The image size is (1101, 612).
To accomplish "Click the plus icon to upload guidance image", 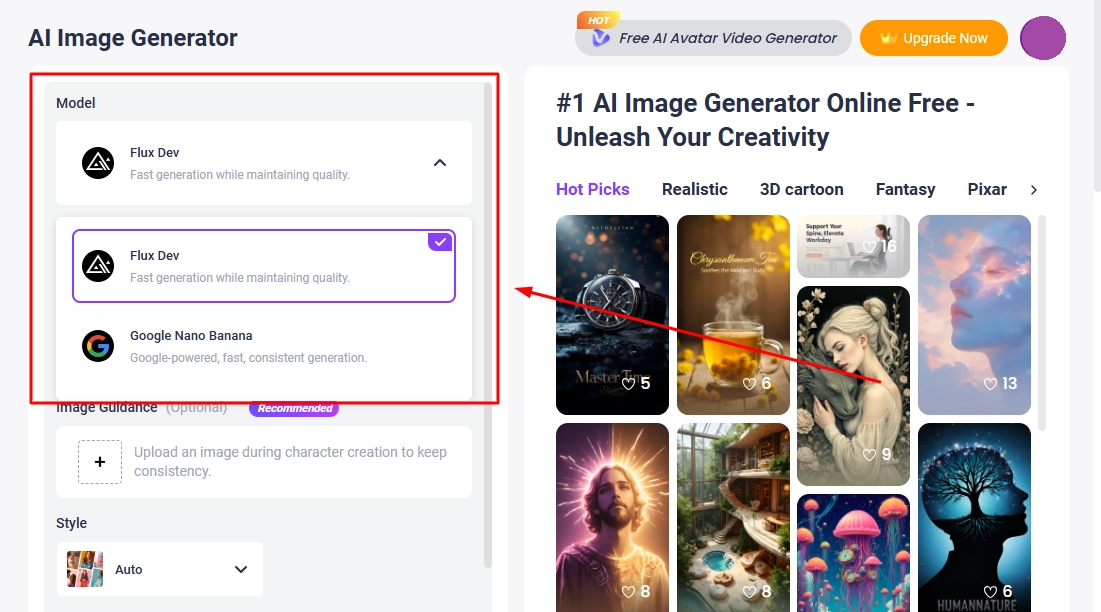I will (x=100, y=462).
